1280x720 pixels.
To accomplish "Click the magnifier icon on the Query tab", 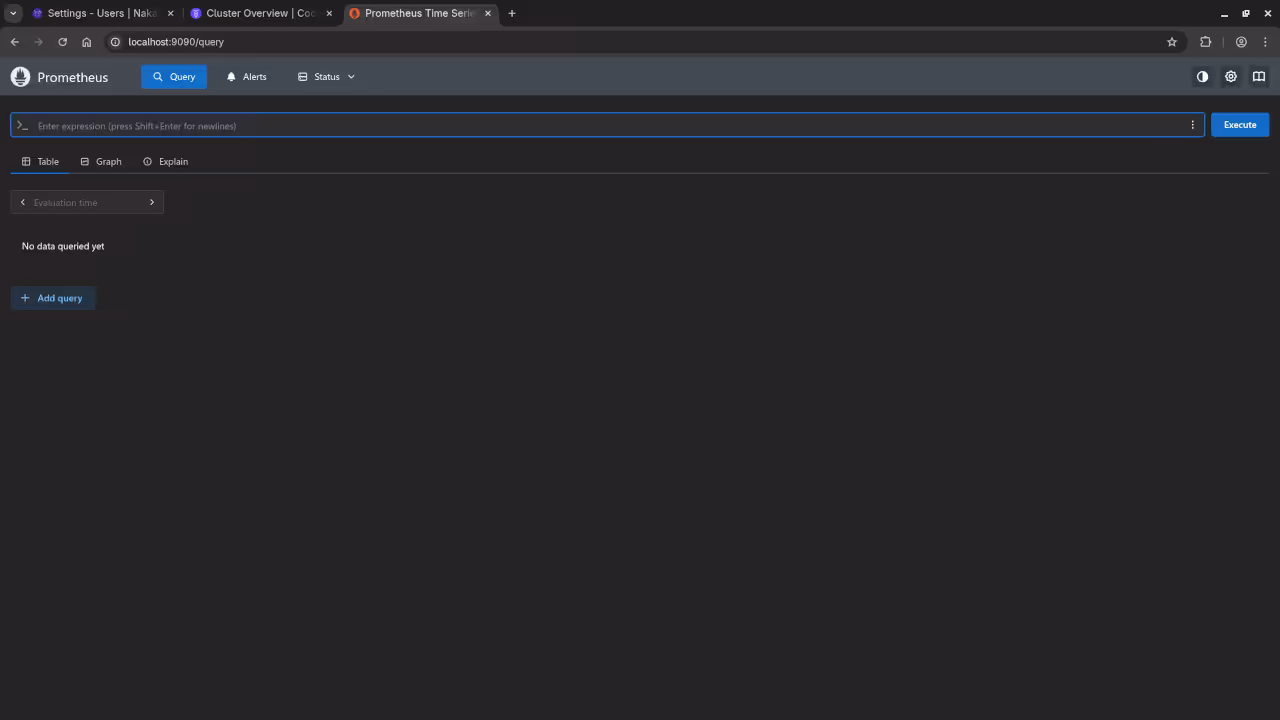I will [159, 76].
